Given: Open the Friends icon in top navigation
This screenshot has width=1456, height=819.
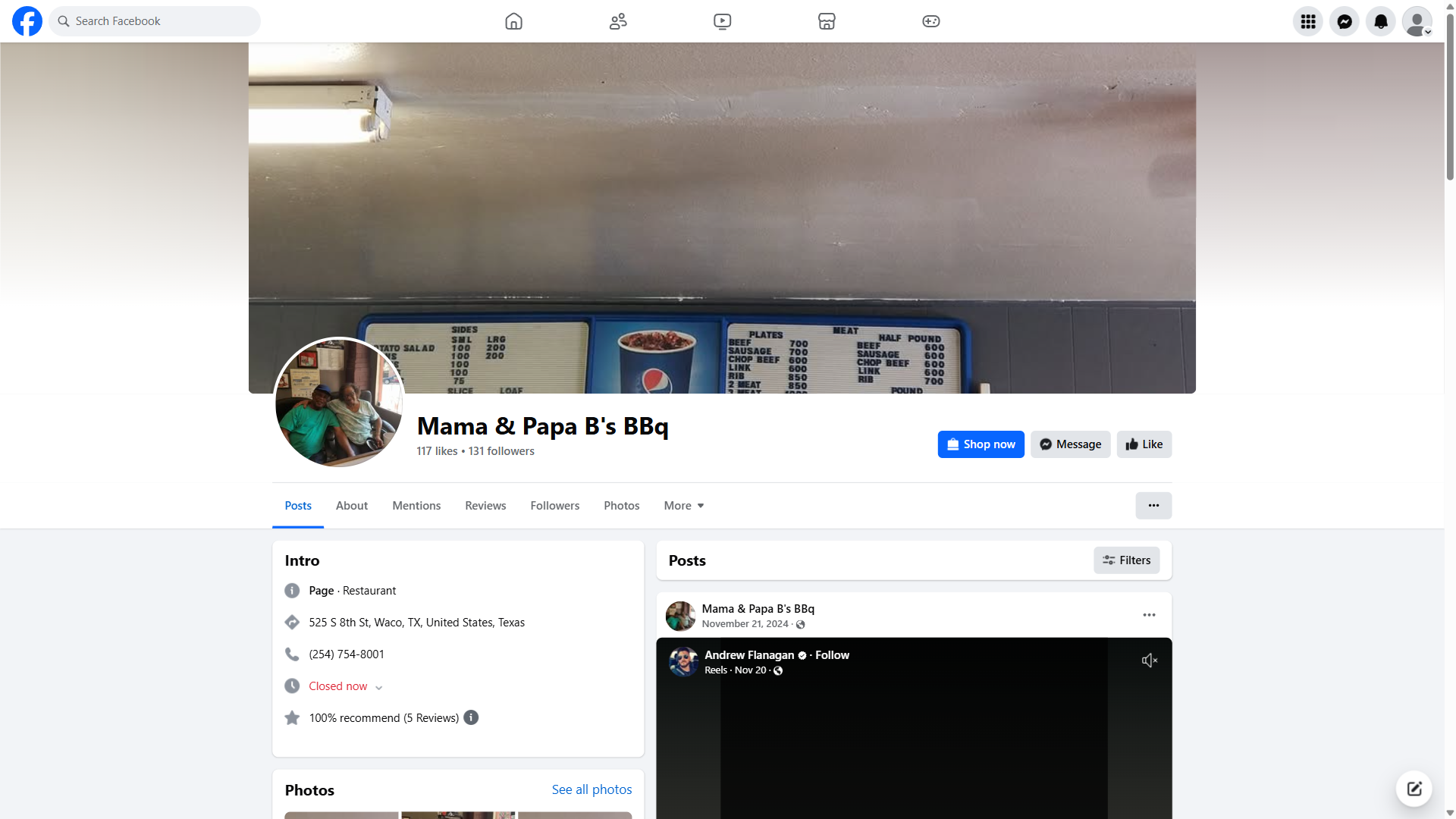Looking at the screenshot, I should [618, 21].
